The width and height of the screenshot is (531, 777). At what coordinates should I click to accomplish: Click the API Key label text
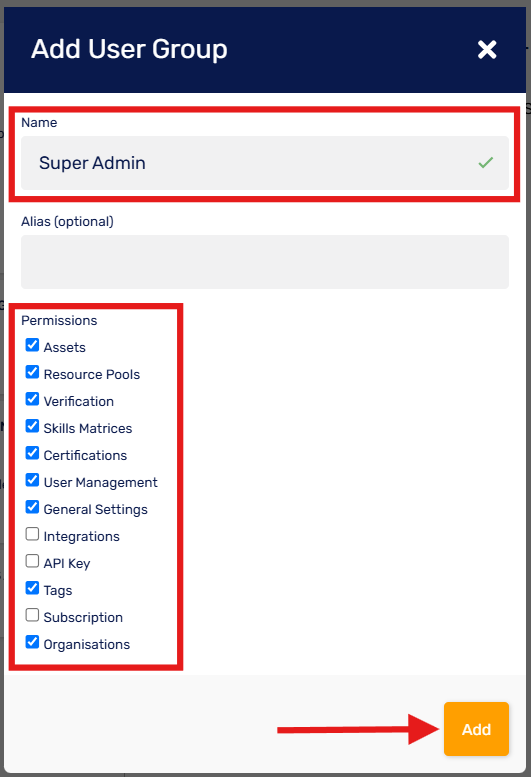67,563
